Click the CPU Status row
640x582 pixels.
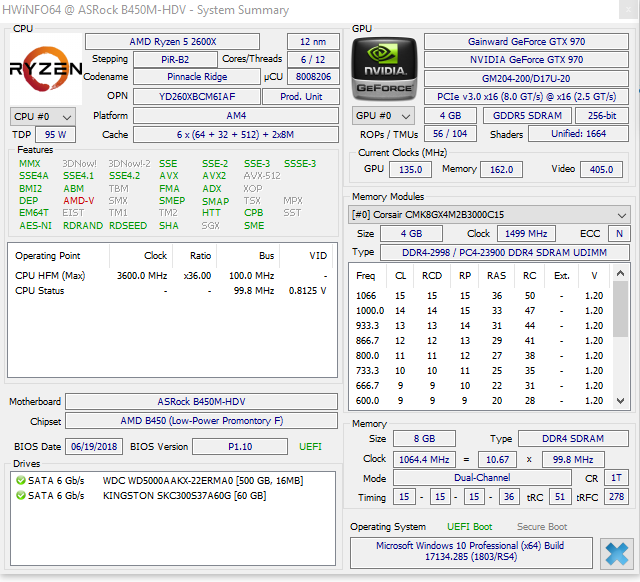tap(171, 291)
